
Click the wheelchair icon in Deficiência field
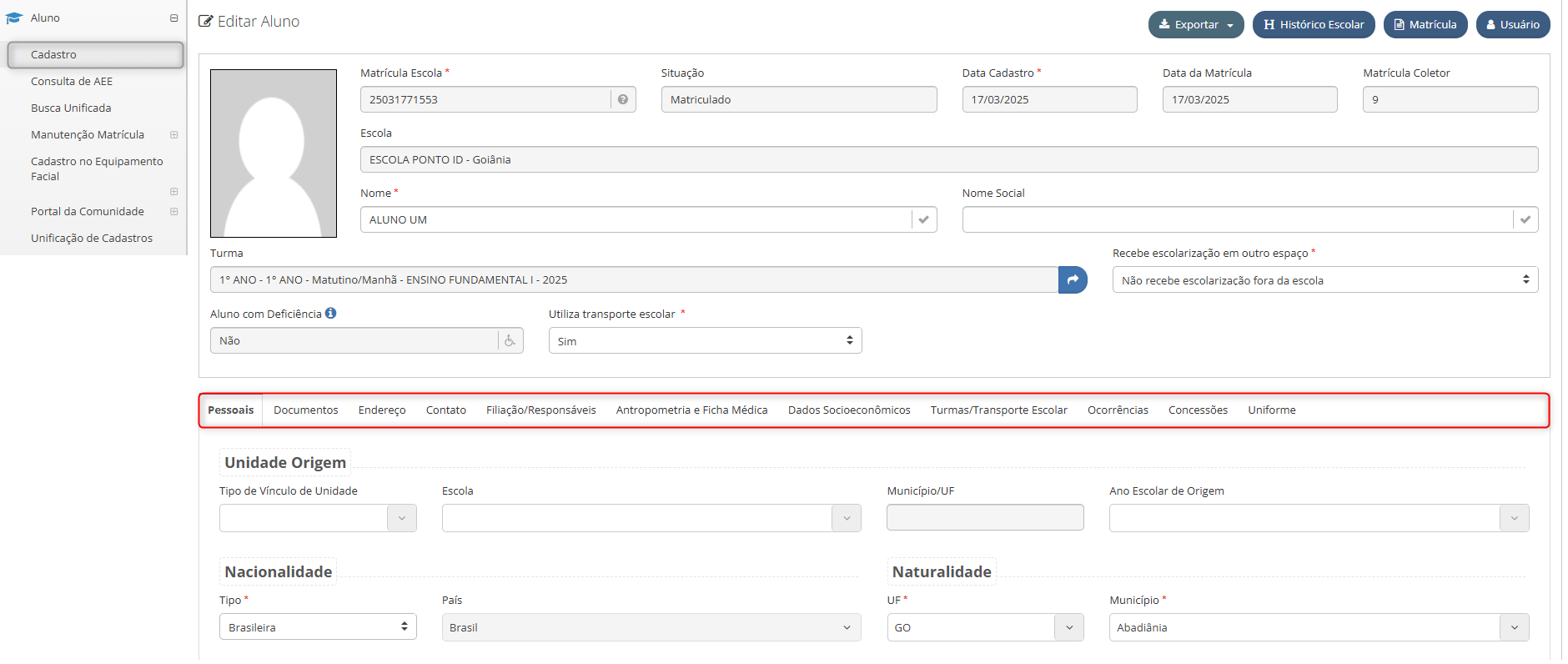pos(510,340)
